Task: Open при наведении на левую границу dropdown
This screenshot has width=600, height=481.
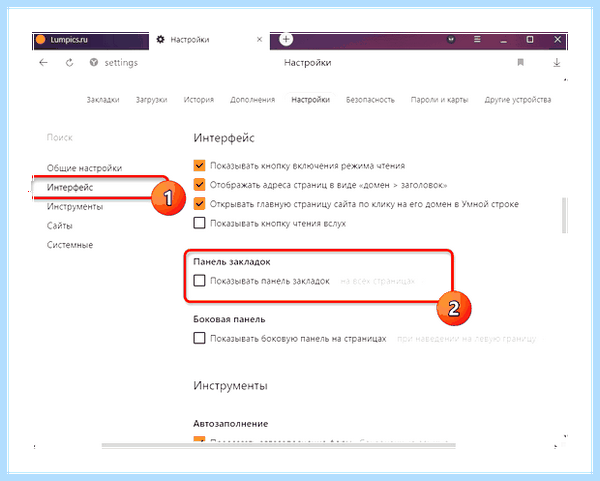Action: 469,339
